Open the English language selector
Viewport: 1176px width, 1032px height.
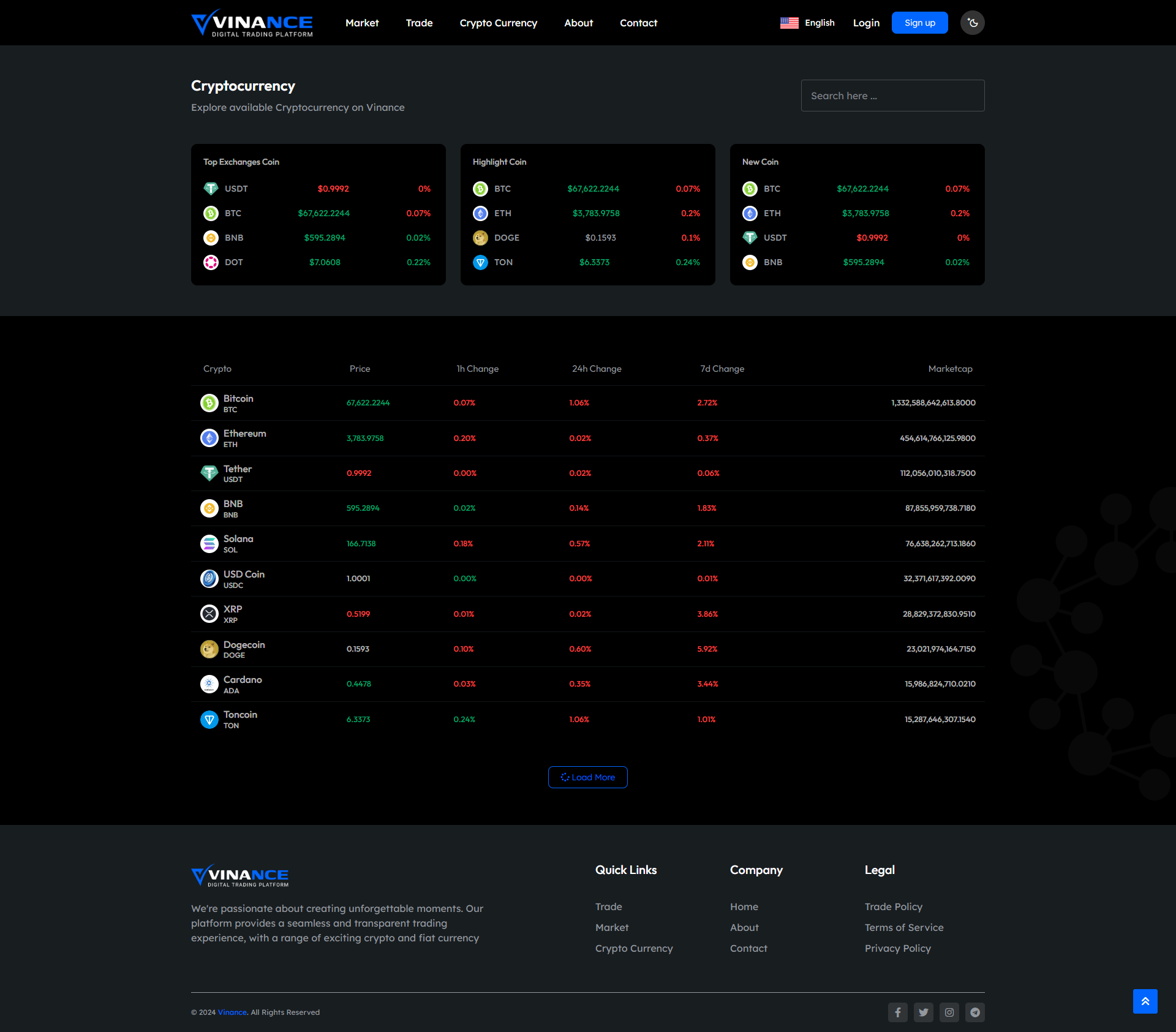tap(807, 23)
